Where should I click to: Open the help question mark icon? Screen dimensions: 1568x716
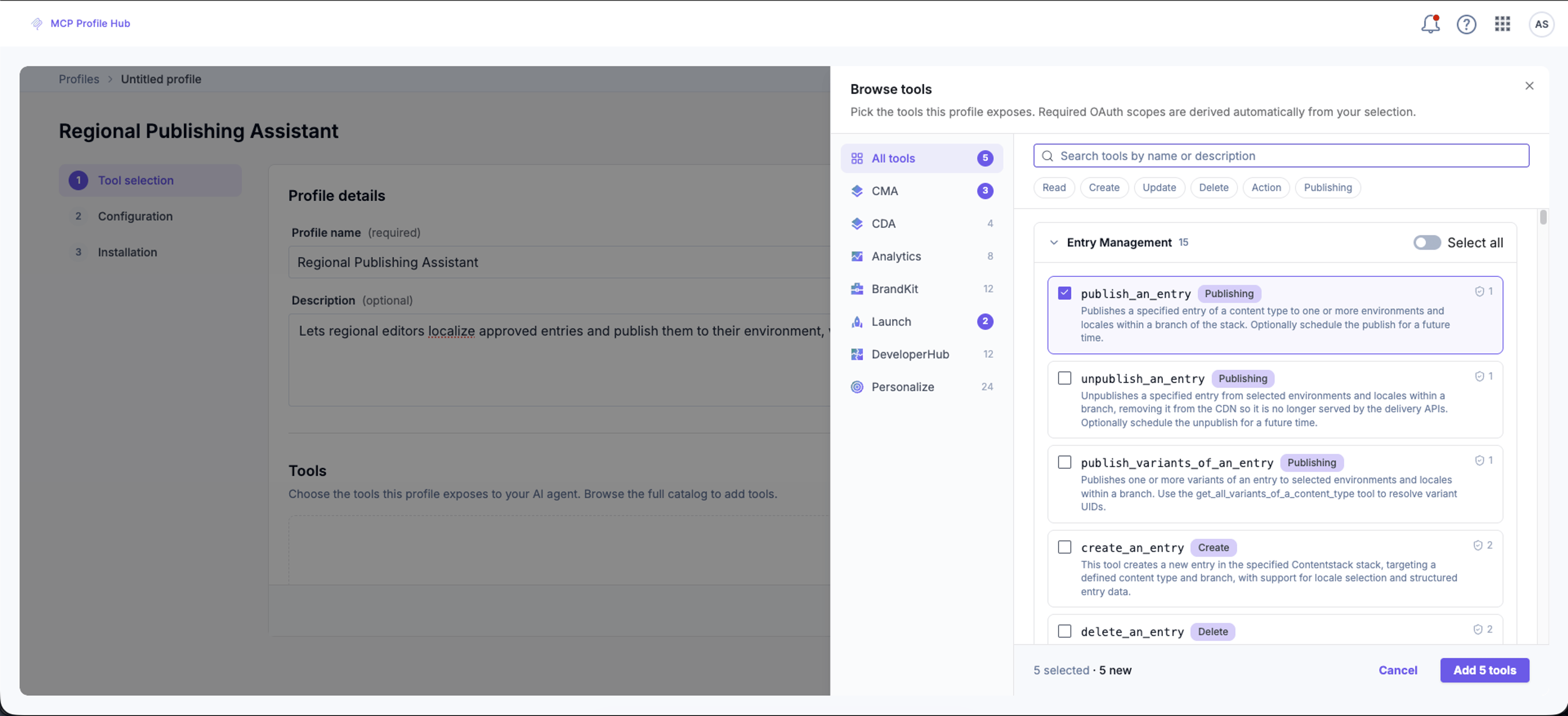[1466, 24]
